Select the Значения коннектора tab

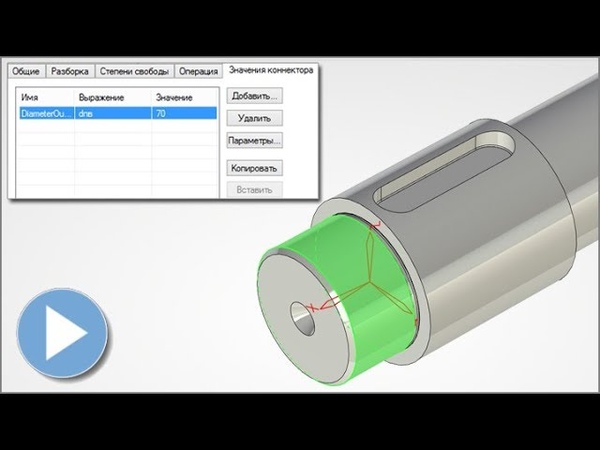270,71
